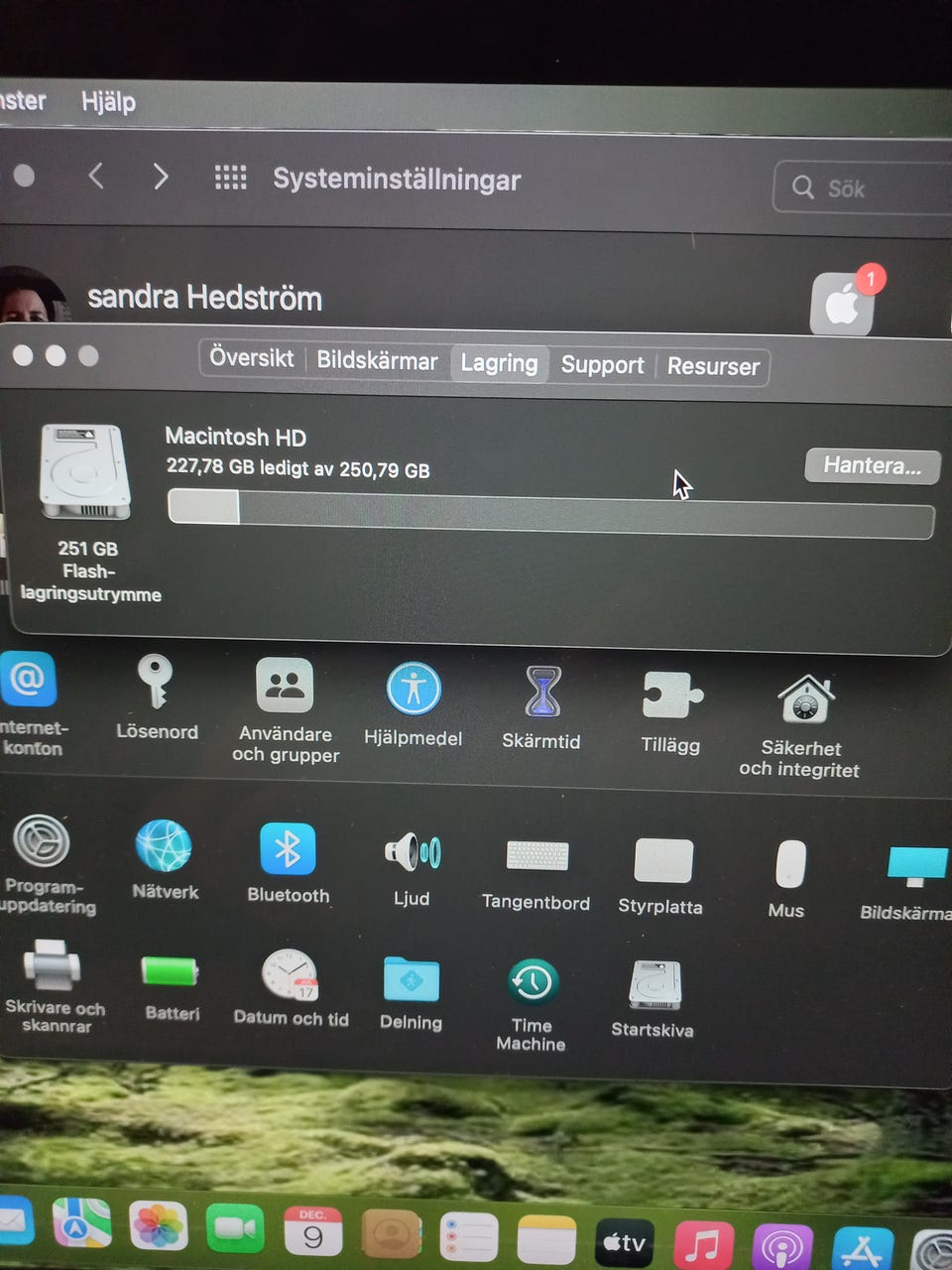Open Skärmtid hourglass settings
This screenshot has width=952, height=1270.
(542, 692)
